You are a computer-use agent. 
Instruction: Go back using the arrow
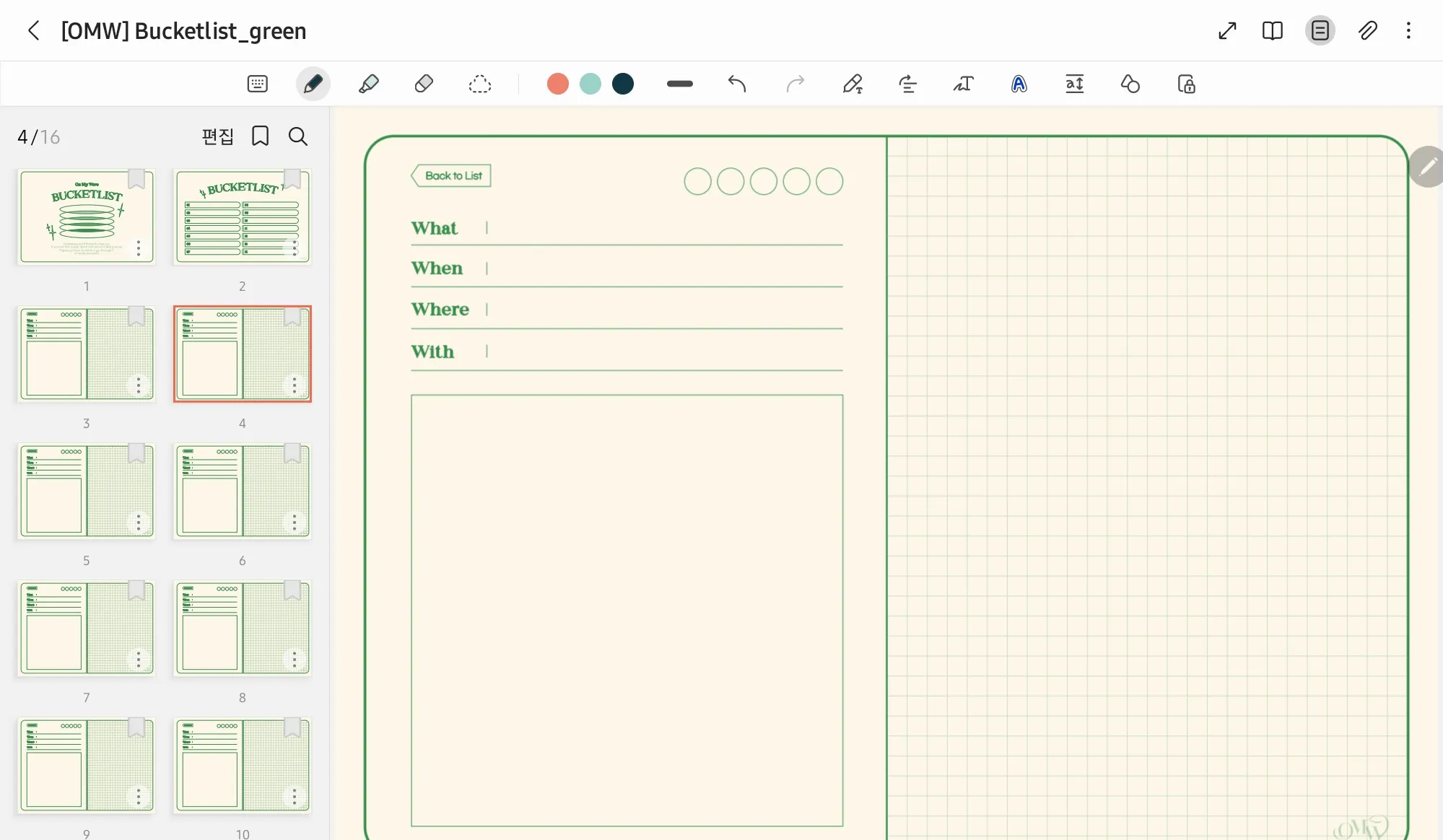point(33,30)
